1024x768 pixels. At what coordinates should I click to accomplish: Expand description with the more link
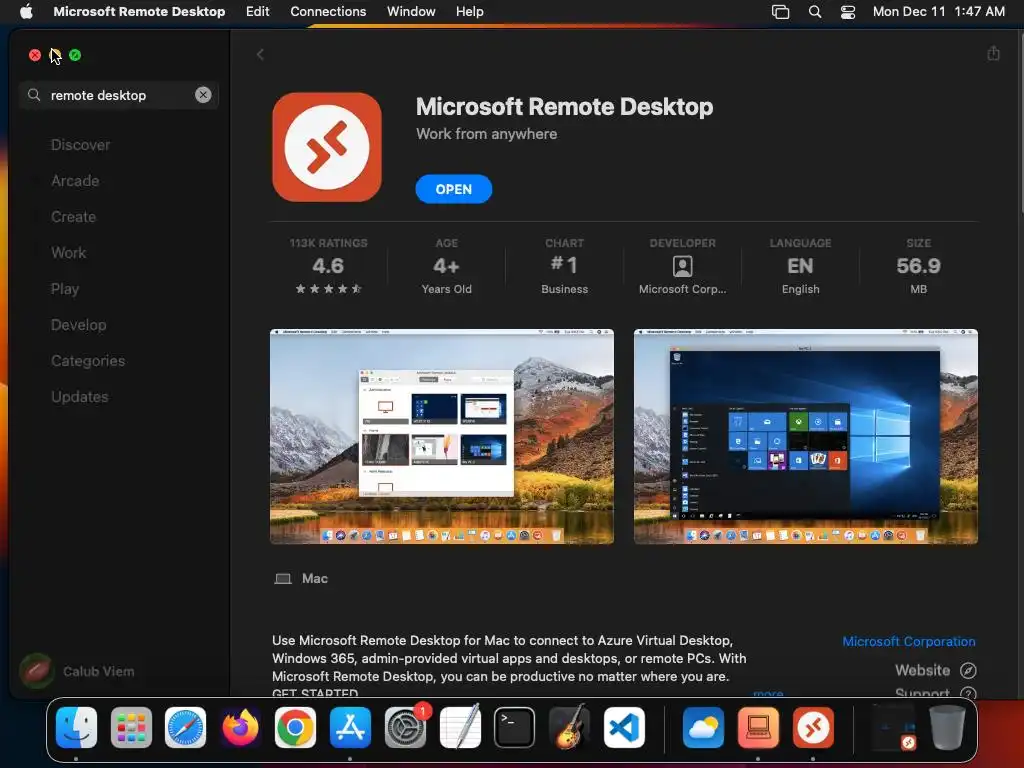coord(767,692)
